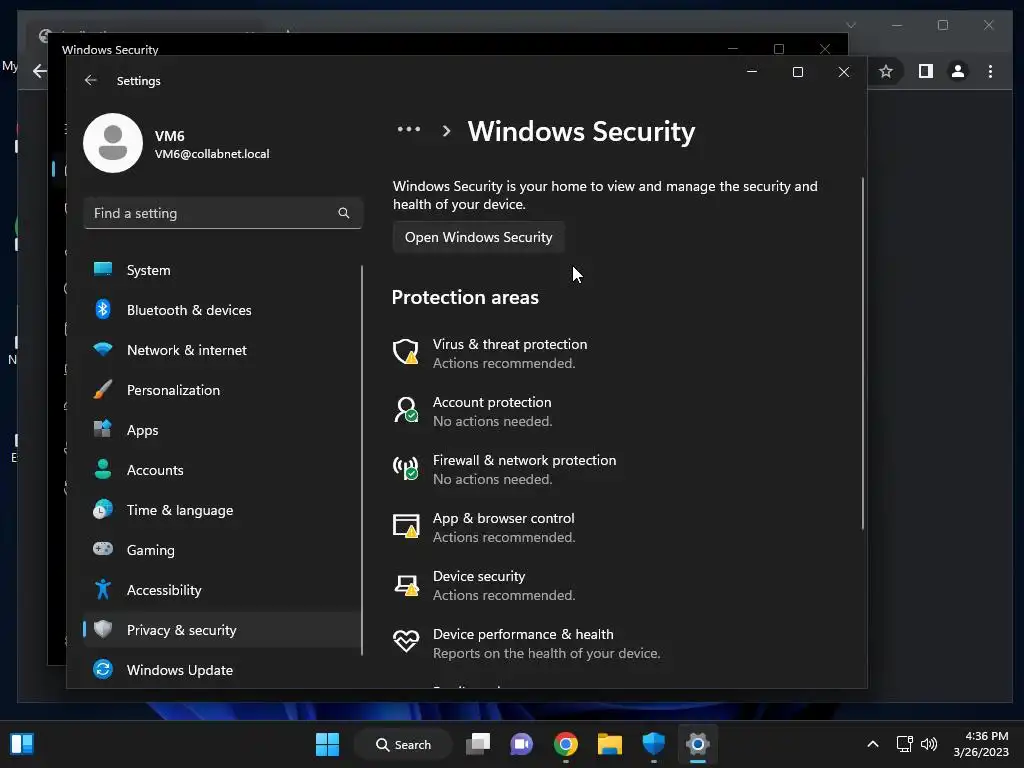
Task: Select Privacy & security category
Action: [x=222, y=630]
